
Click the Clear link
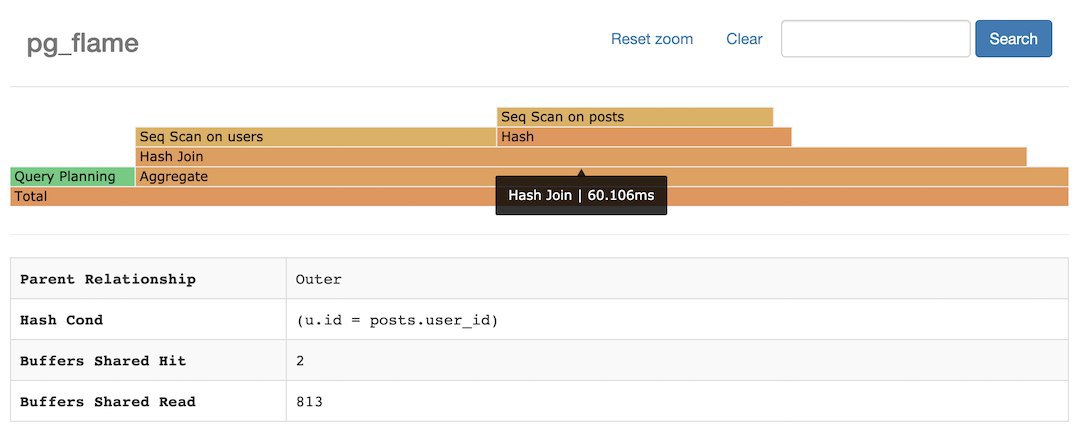(744, 39)
